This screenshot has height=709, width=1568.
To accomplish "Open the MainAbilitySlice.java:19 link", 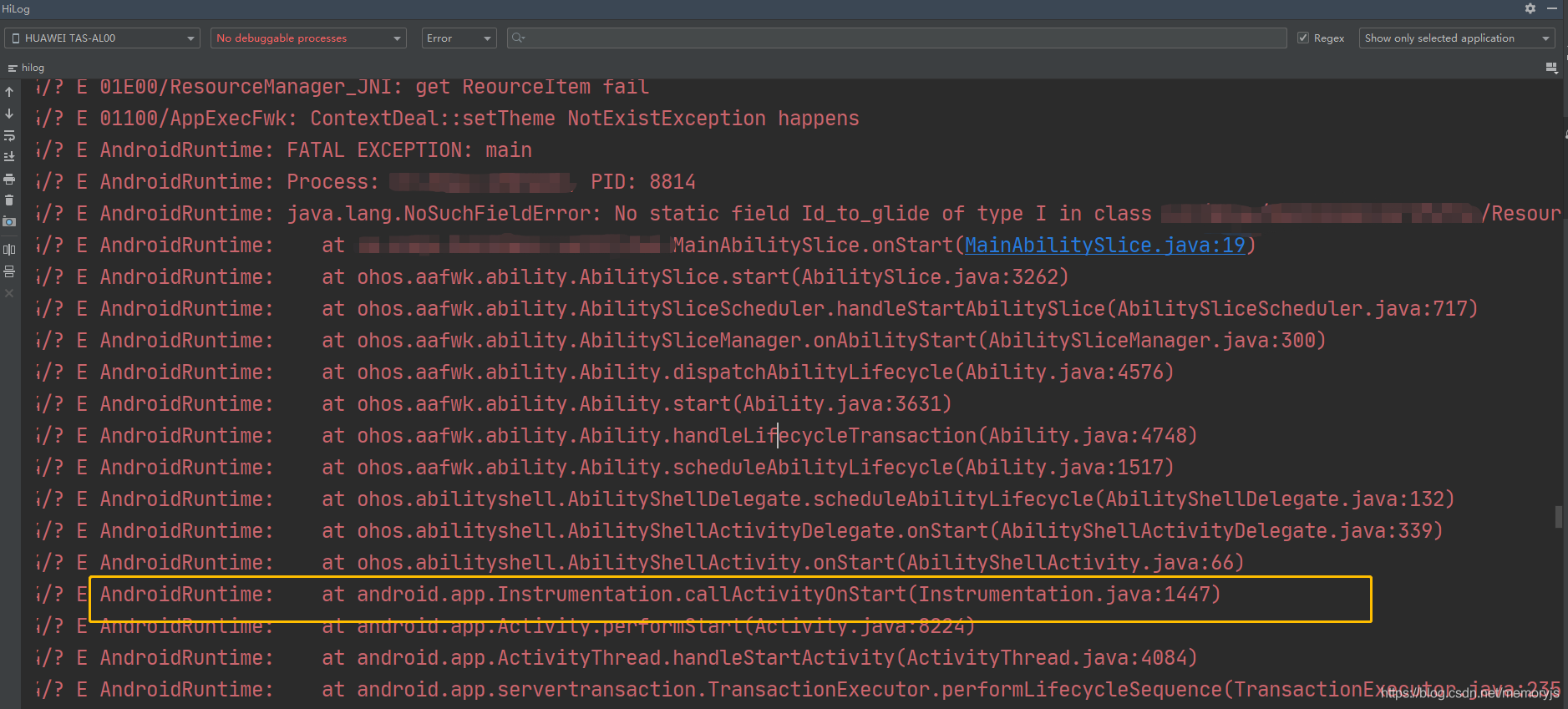I will tap(1104, 246).
